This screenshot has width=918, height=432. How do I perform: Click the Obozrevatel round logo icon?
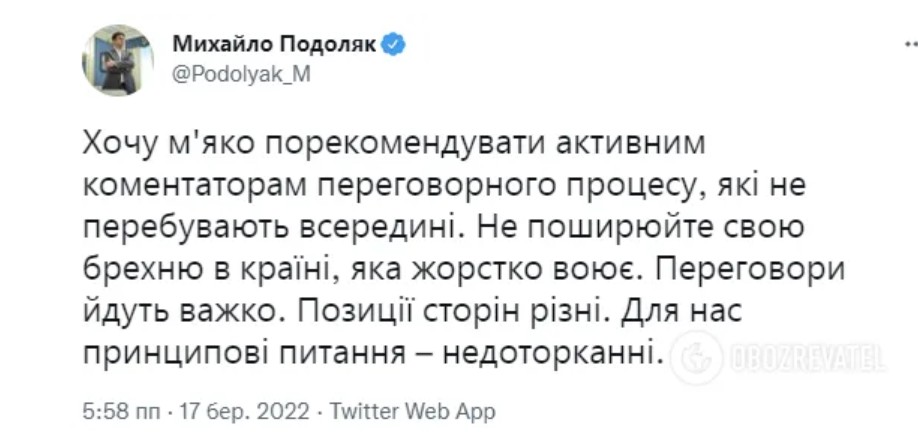coord(696,356)
